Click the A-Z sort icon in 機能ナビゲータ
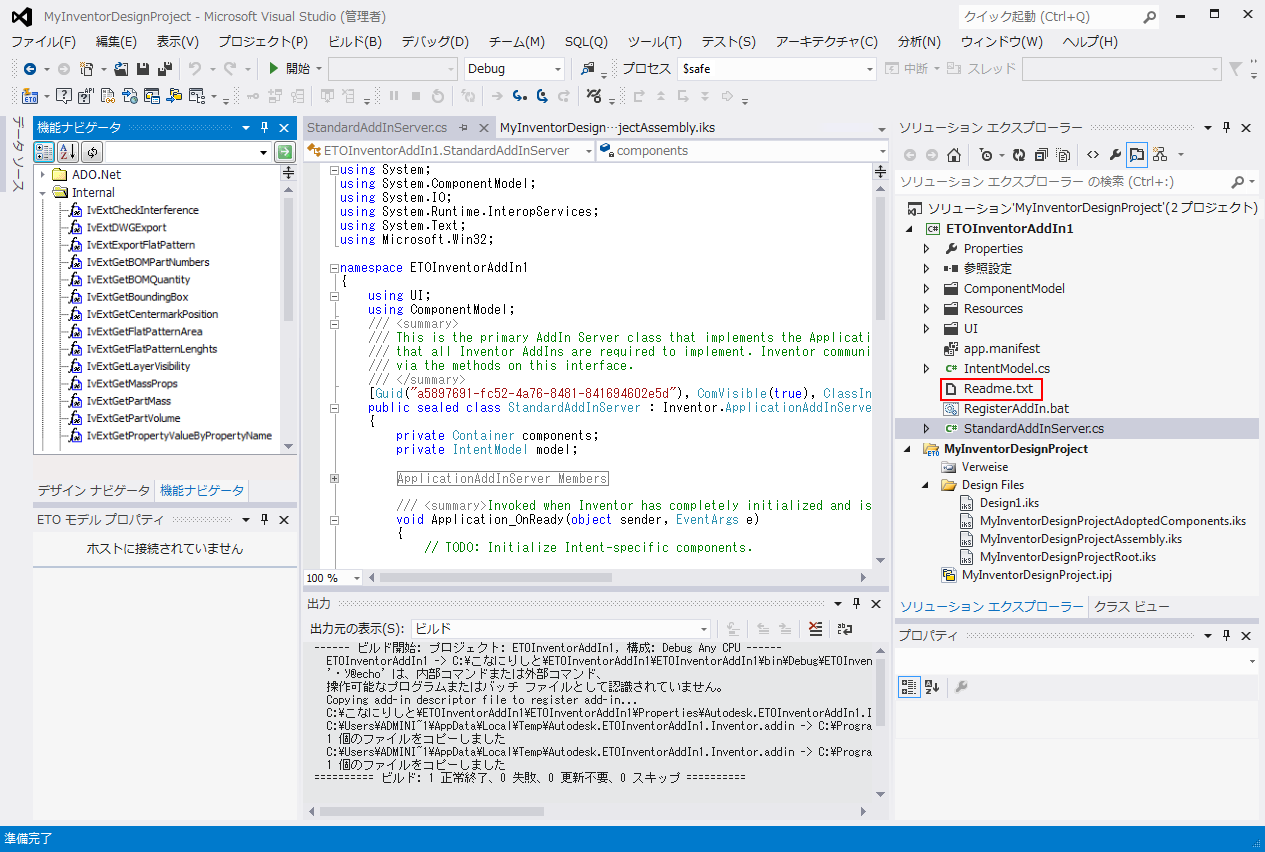 (67, 152)
